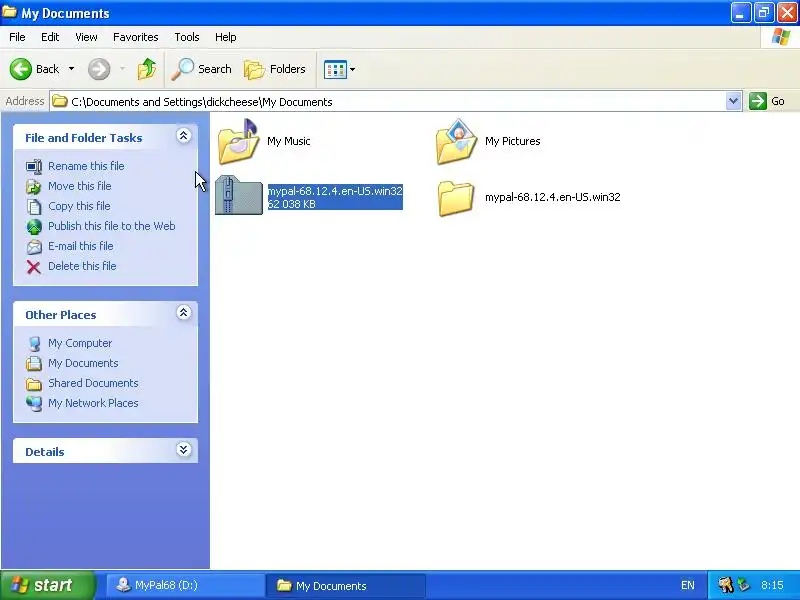The width and height of the screenshot is (800, 600).
Task: Click the Go button
Action: 767,101
